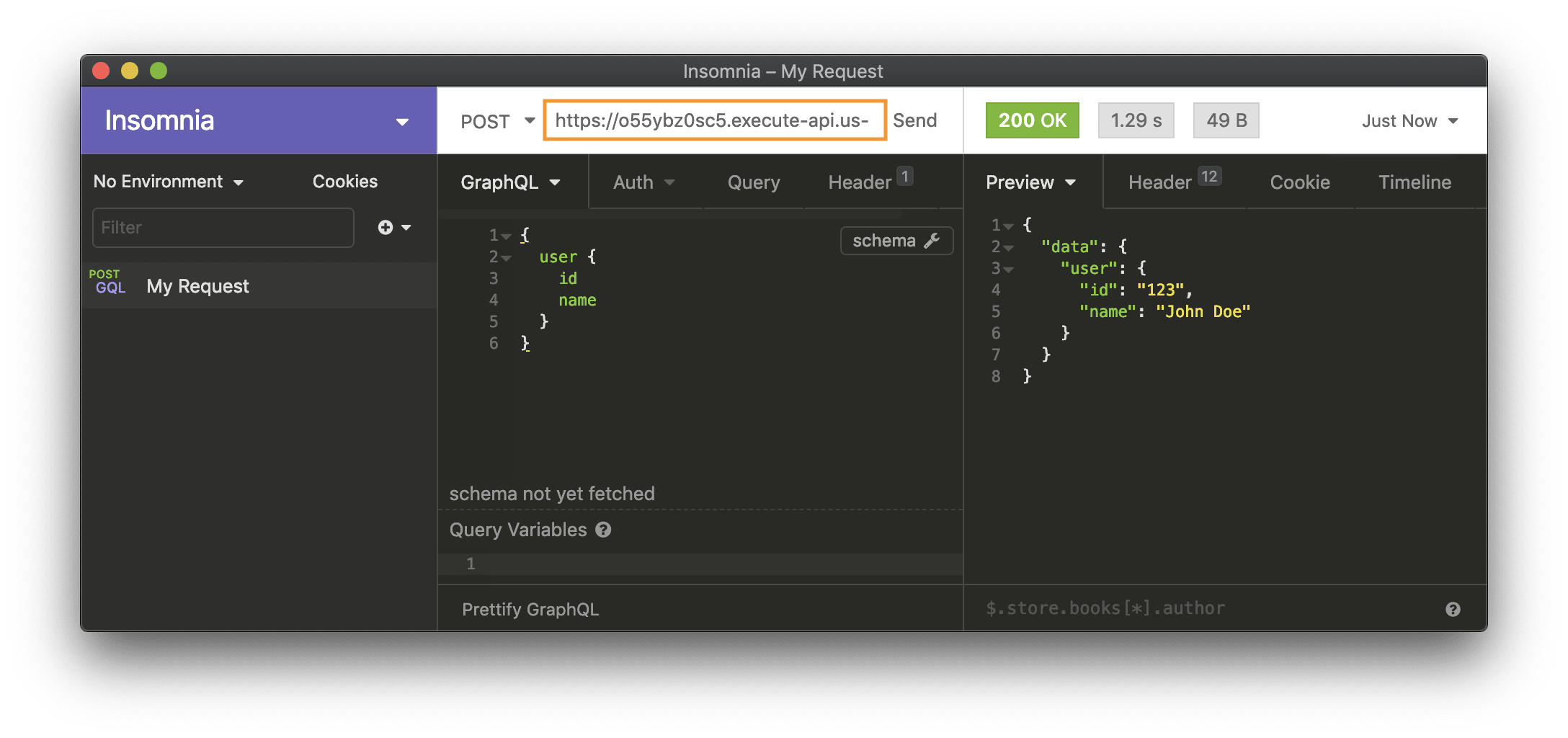Switch to the request Header tab

coord(870,180)
